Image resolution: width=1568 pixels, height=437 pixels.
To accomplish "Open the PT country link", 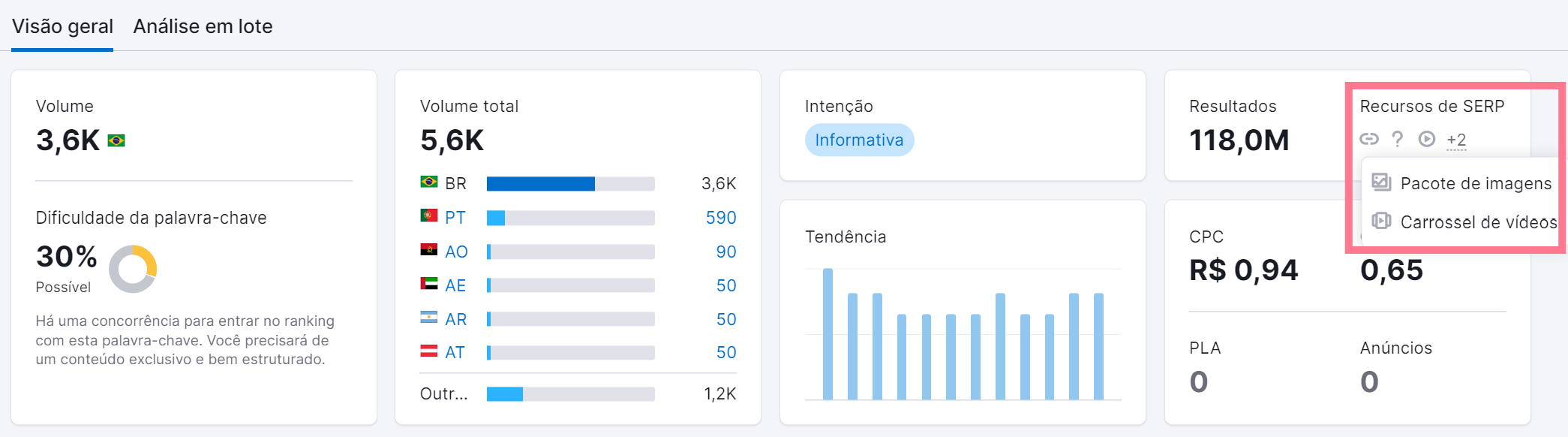I will (x=455, y=218).
